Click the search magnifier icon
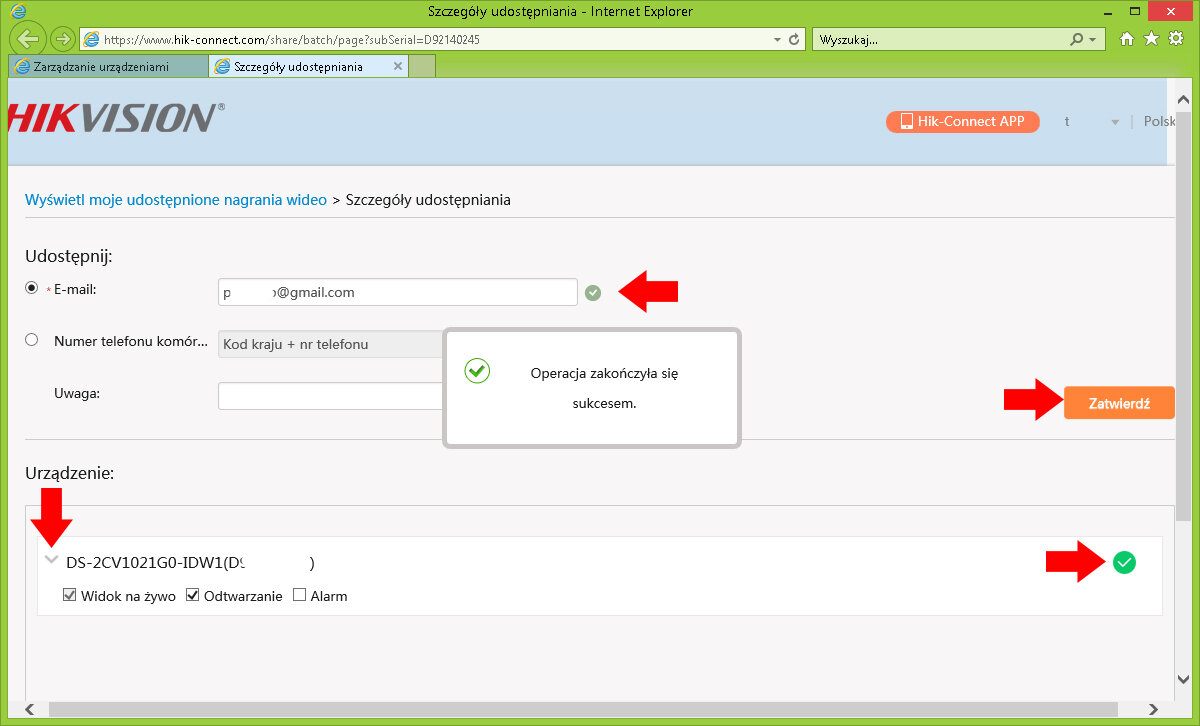 point(1076,40)
